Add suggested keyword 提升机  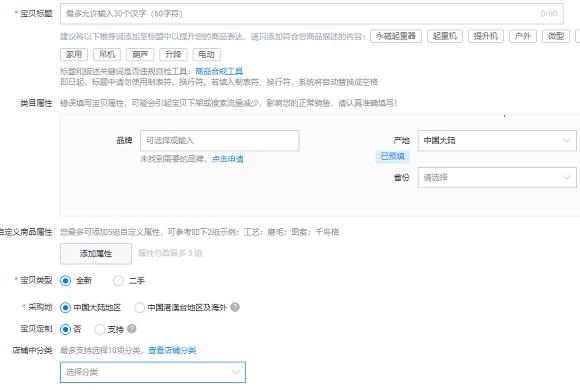point(486,36)
